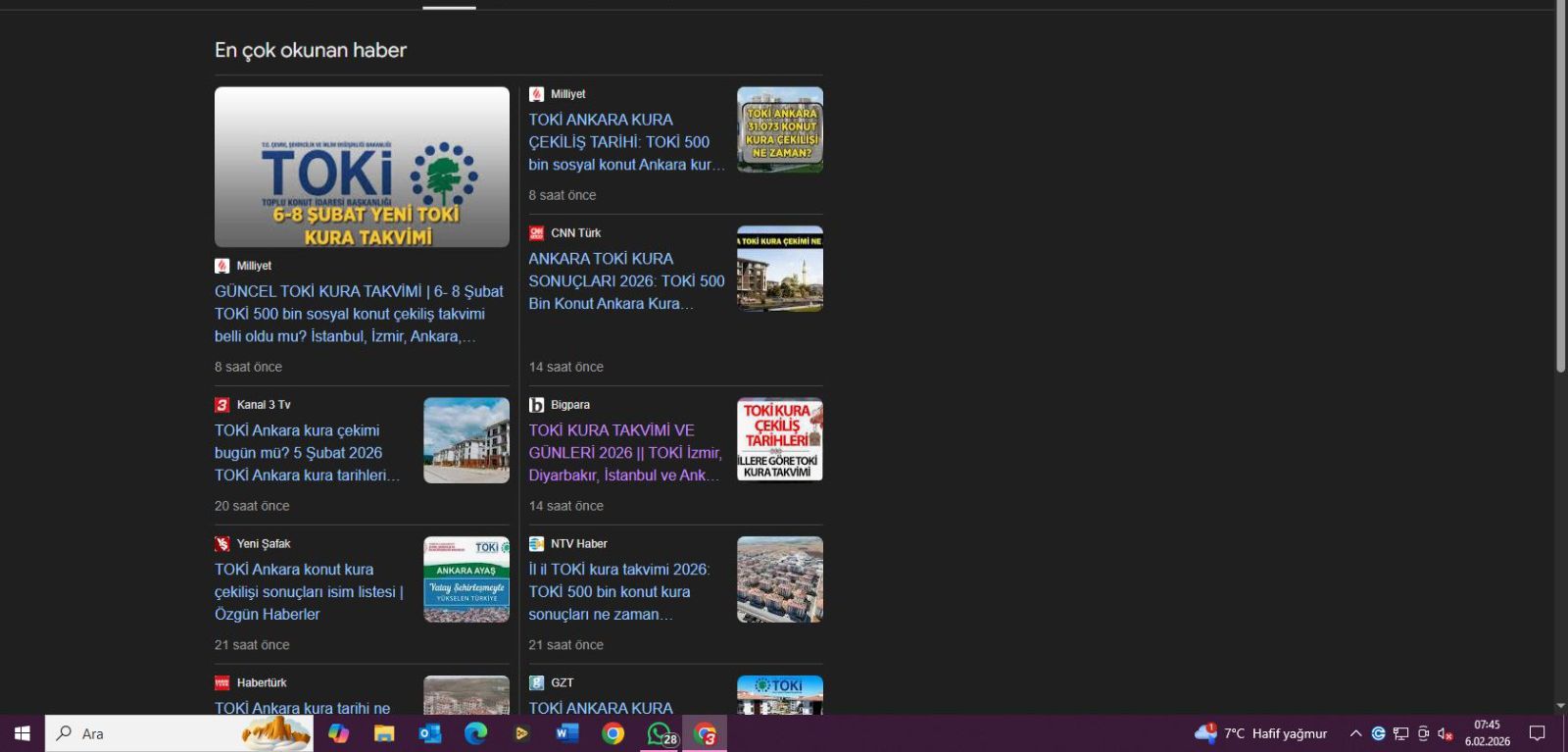Open the Copilot app icon
Screen dimensions: 1568x752
[x=338, y=733]
